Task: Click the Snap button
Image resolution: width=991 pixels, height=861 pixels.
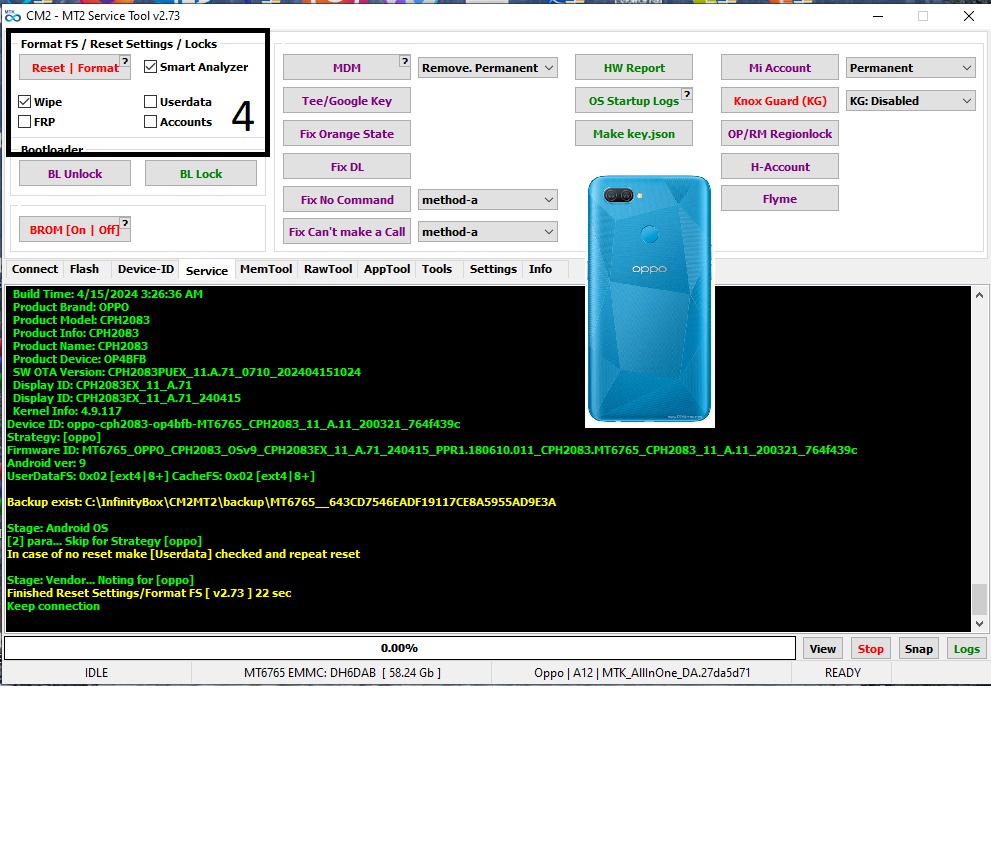Action: [918, 649]
